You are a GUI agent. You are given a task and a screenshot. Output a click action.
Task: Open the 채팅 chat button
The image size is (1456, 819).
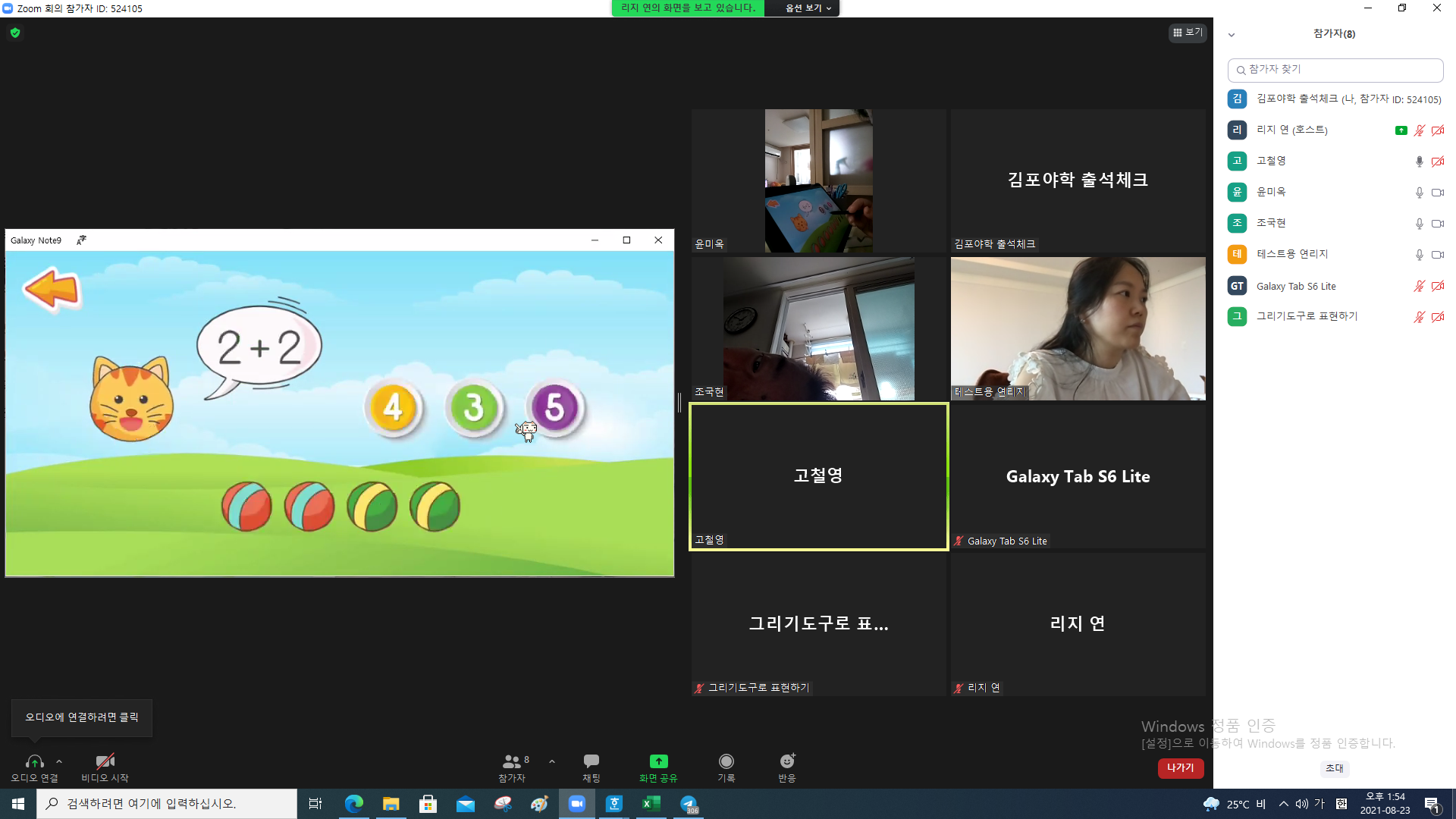[591, 767]
